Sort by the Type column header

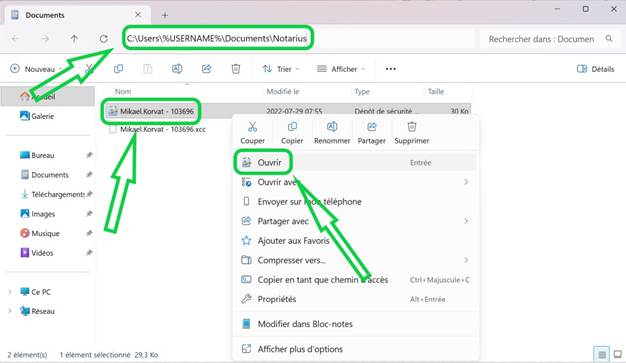(x=362, y=91)
